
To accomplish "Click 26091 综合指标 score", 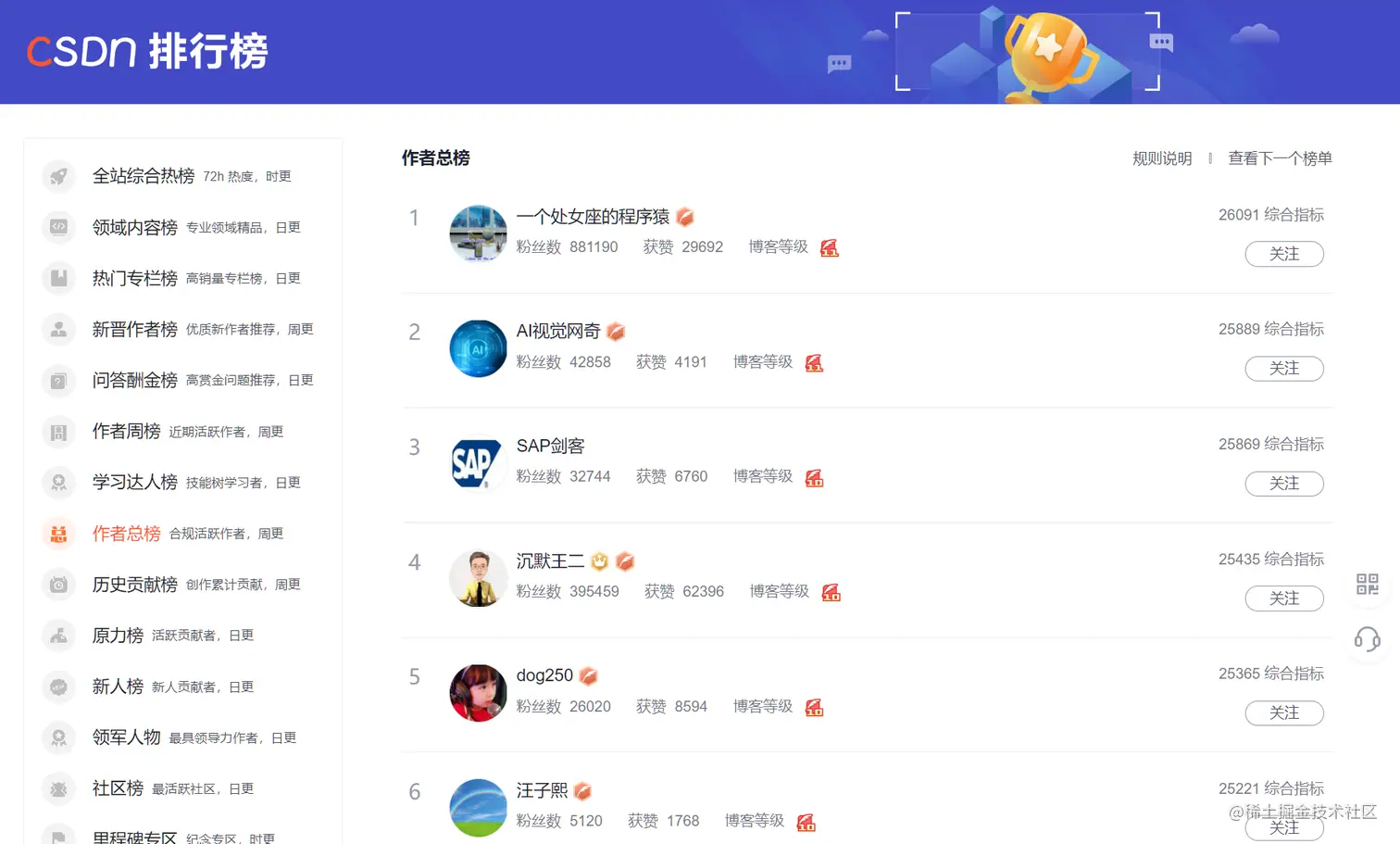I will pos(1270,215).
